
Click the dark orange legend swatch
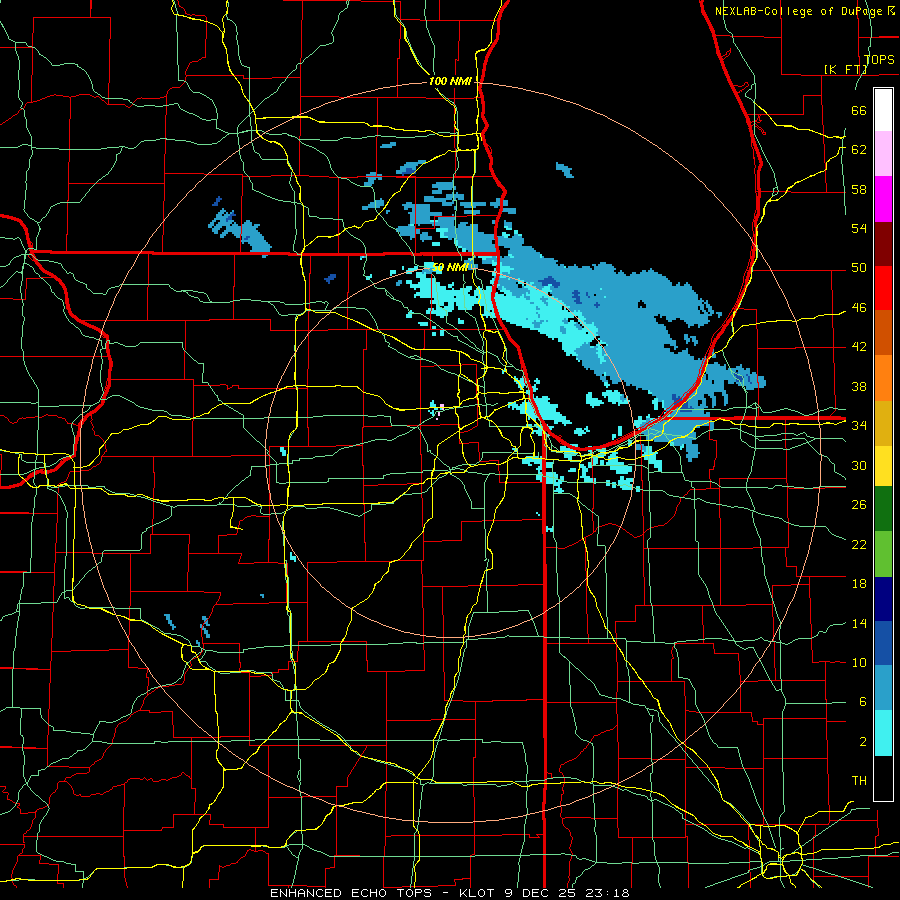(883, 333)
